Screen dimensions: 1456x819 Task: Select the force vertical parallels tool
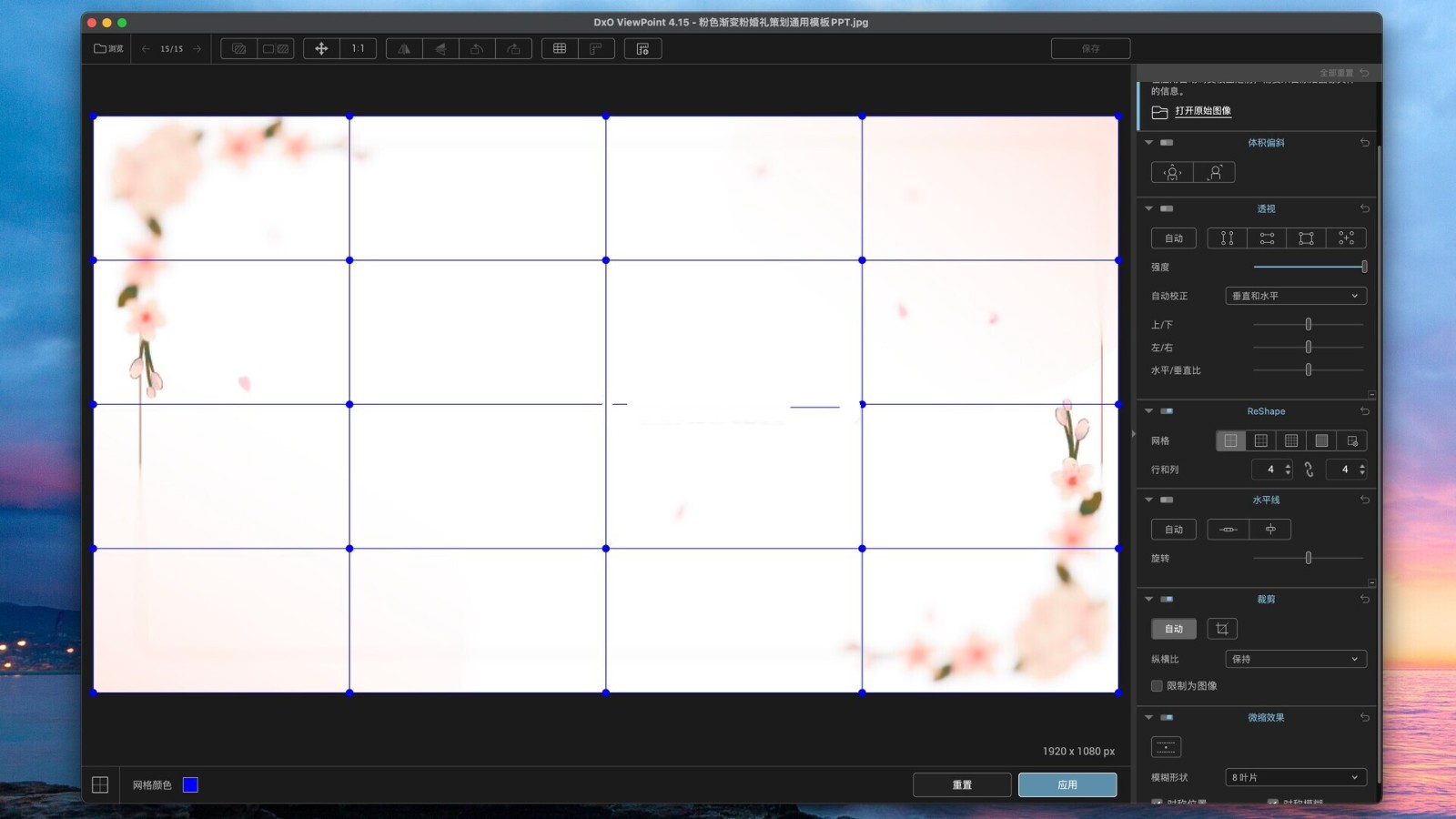click(x=1227, y=238)
